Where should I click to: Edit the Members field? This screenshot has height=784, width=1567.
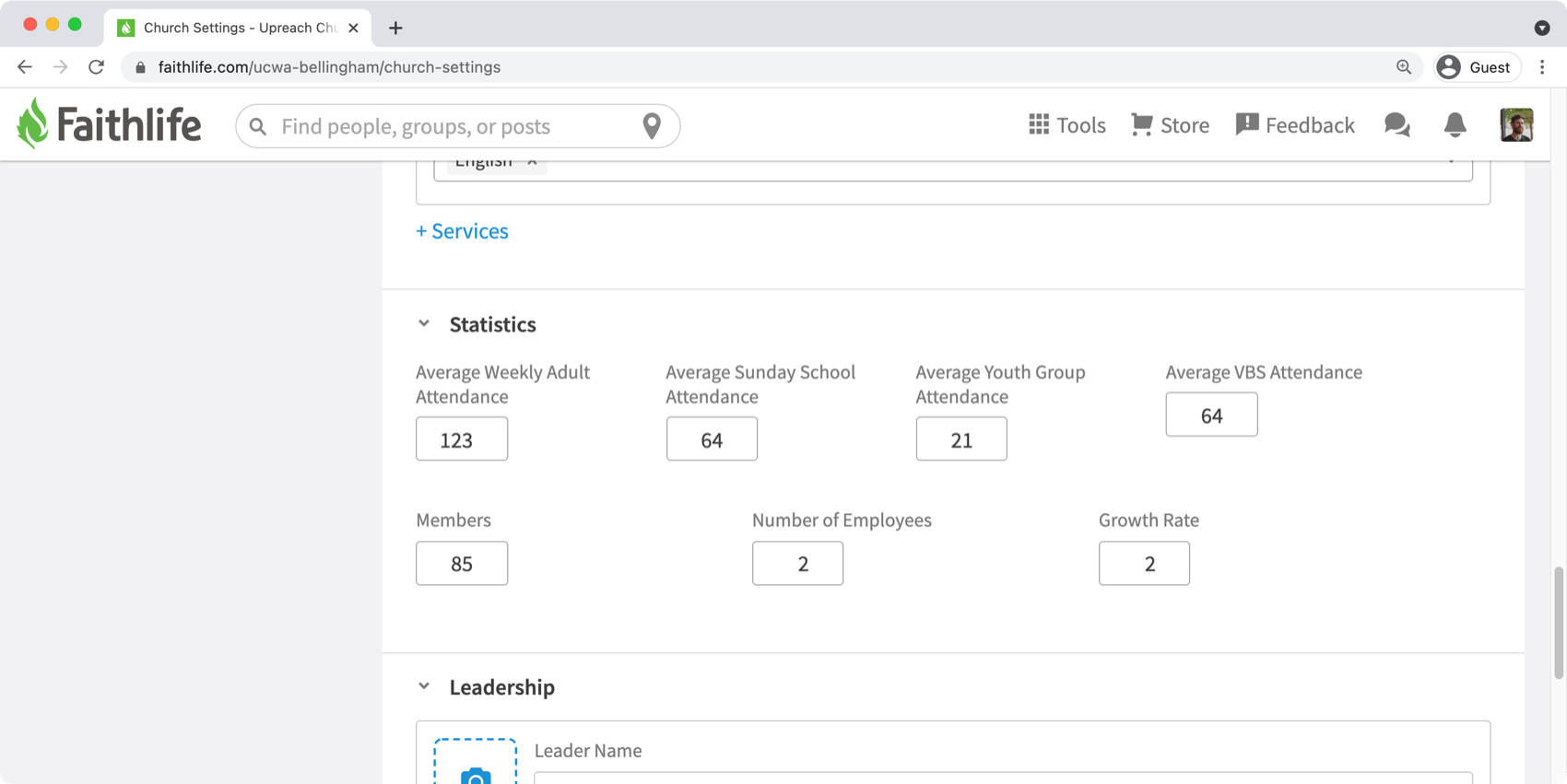[x=462, y=563]
